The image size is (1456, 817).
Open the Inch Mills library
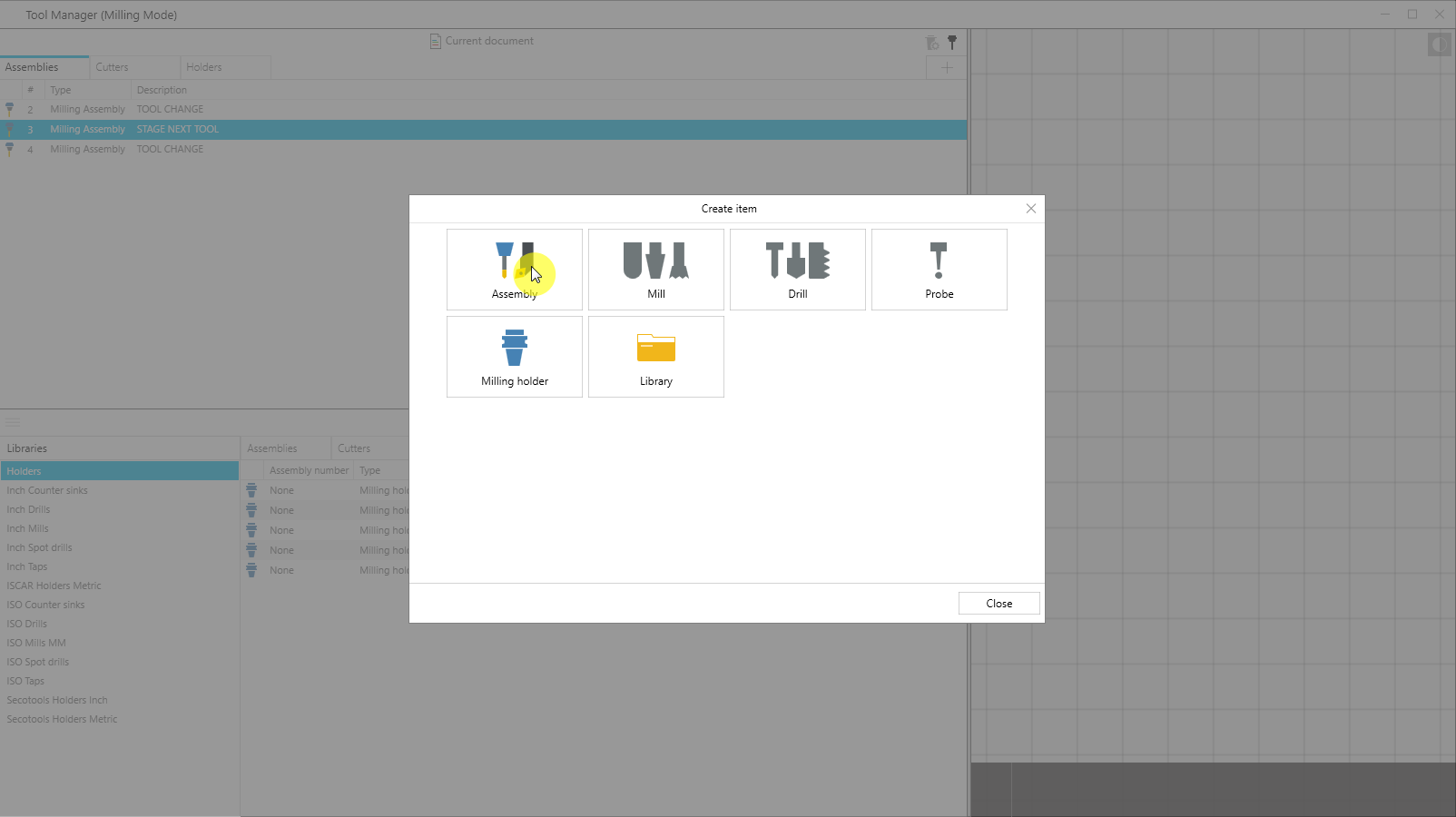28,528
